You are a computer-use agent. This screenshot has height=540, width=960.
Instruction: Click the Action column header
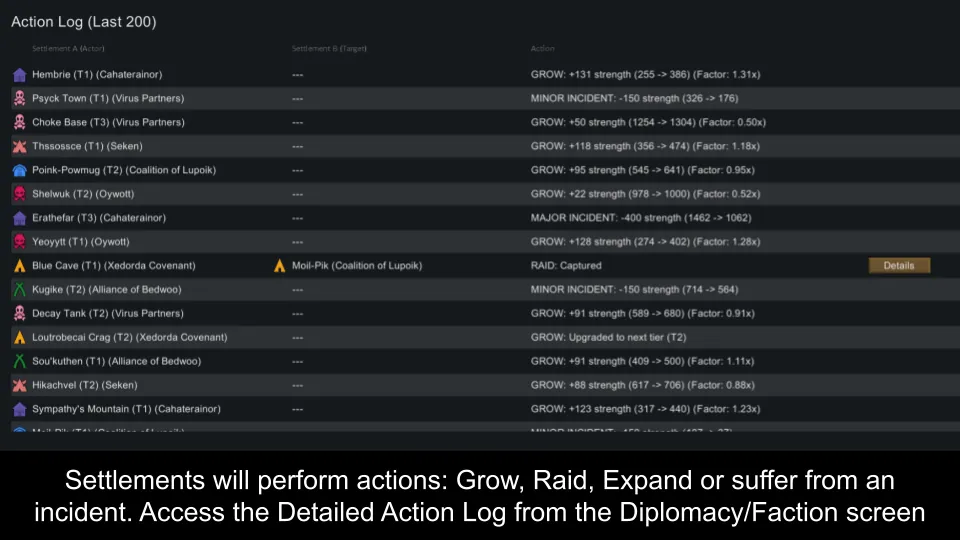(x=543, y=49)
